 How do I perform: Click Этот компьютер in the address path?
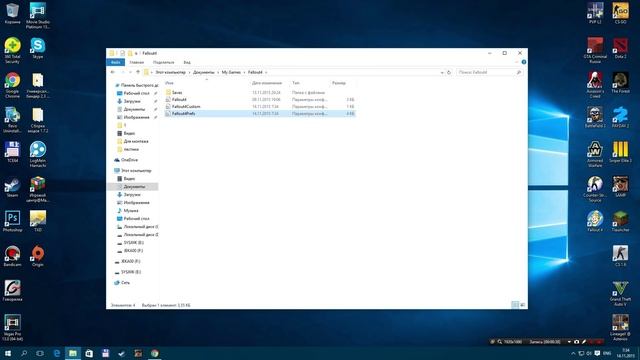(x=170, y=72)
